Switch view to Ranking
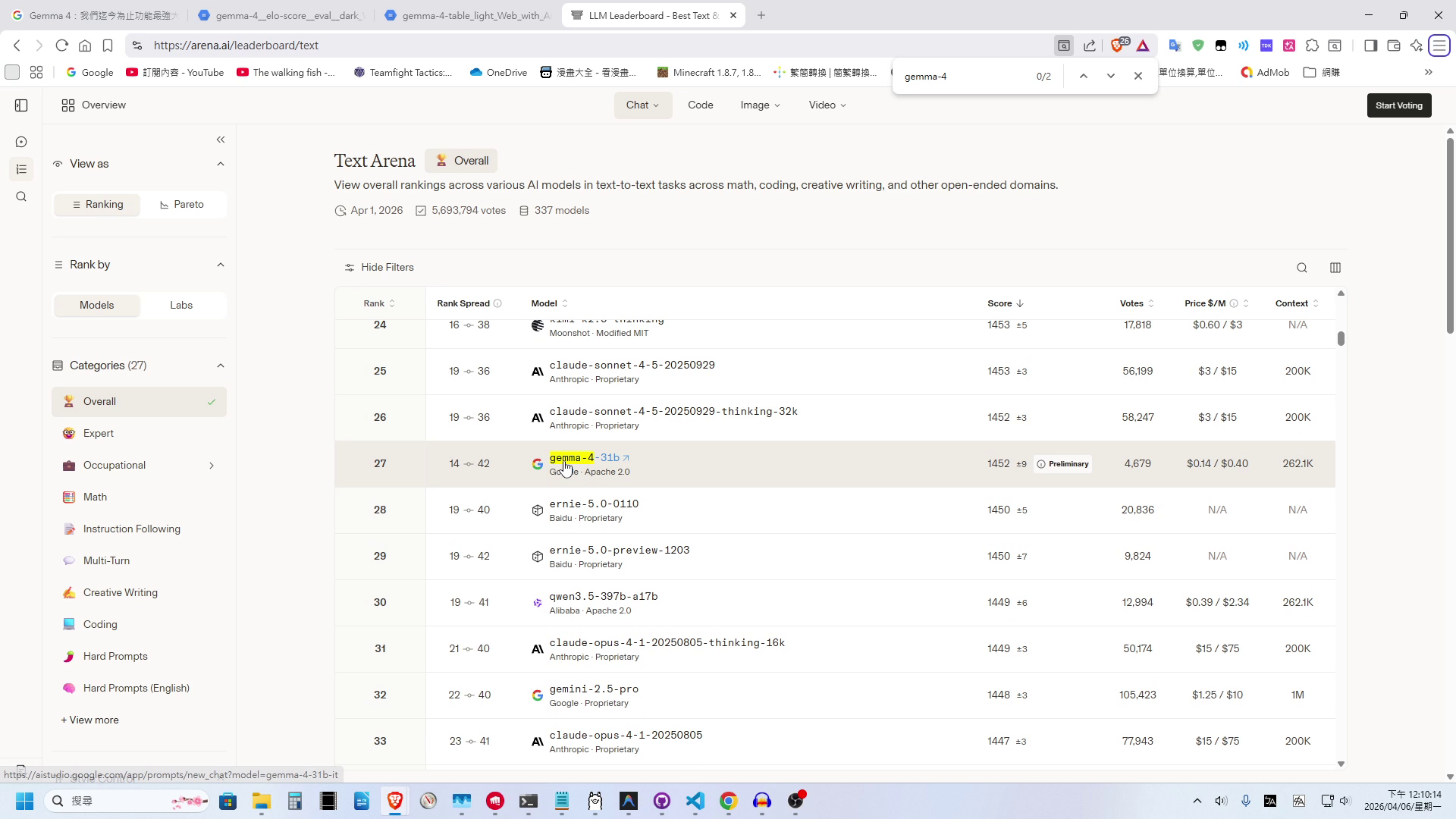The image size is (1456, 819). pyautogui.click(x=97, y=205)
